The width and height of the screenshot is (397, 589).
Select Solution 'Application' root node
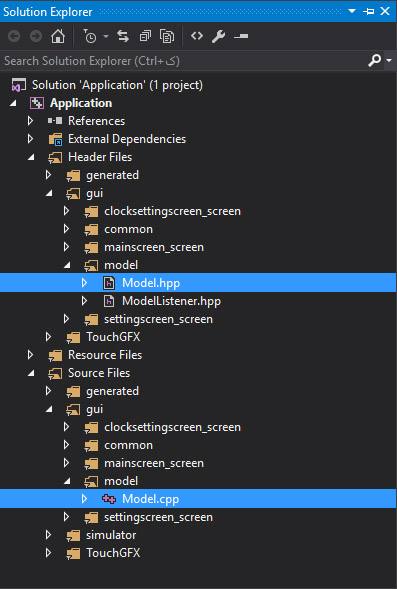tap(117, 85)
